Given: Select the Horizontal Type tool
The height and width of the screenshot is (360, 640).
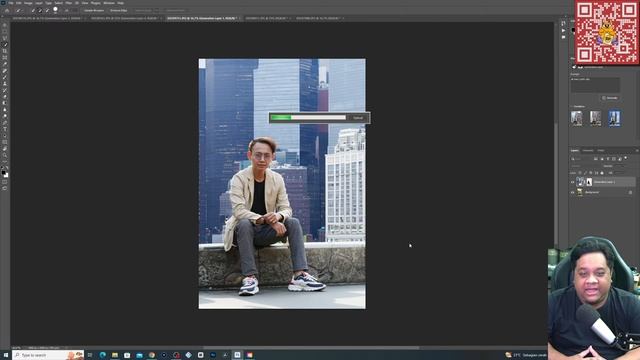Looking at the screenshot, I should (x=5, y=129).
